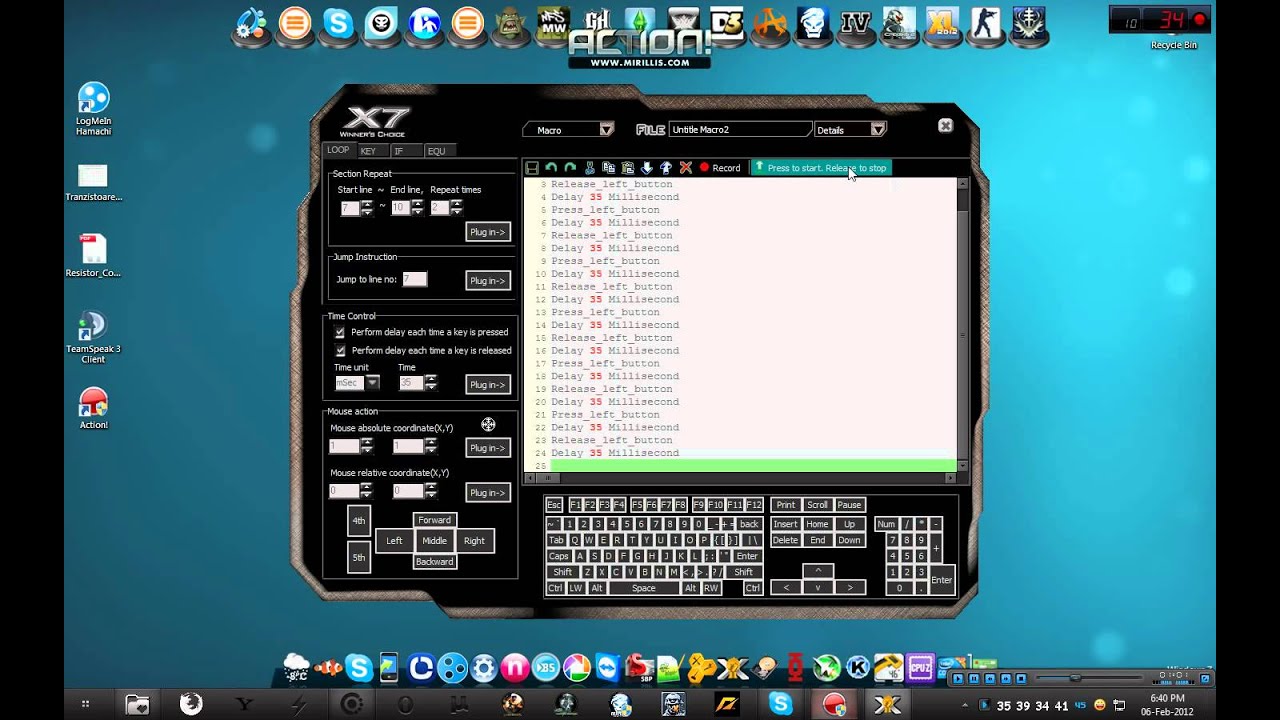Click the Backward scroll button
This screenshot has height=720, width=1280.
pyautogui.click(x=434, y=562)
